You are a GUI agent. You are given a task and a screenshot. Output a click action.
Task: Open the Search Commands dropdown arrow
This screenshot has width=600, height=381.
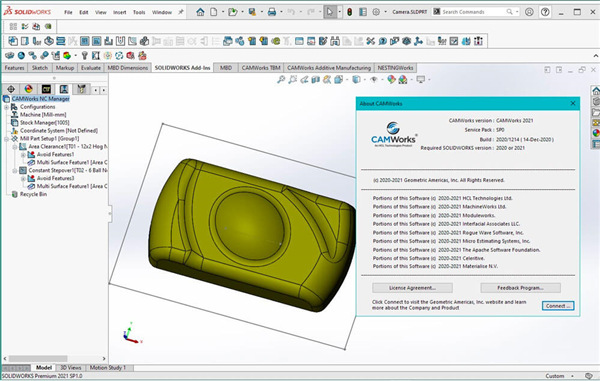coord(517,12)
